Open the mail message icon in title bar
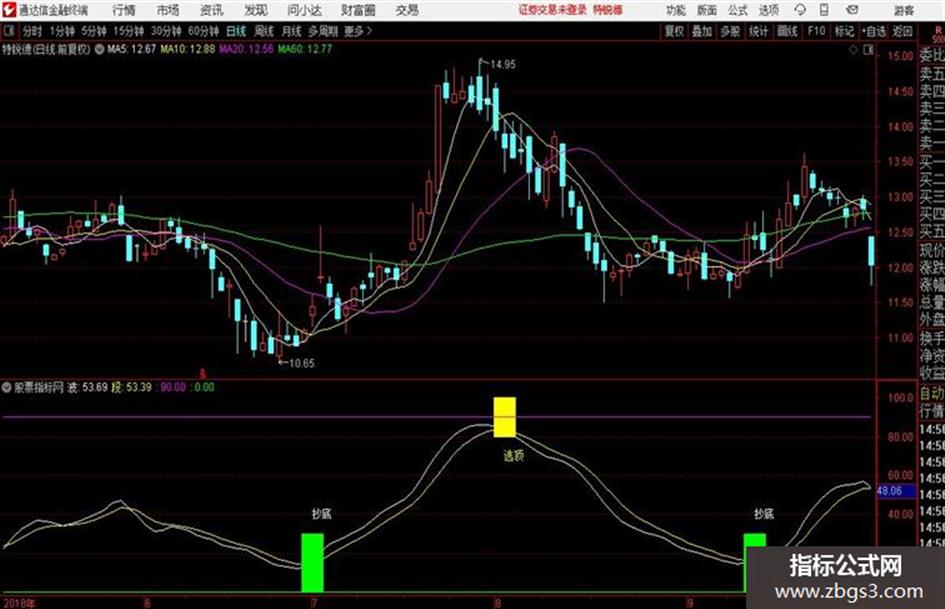The image size is (945, 609). click(x=852, y=10)
